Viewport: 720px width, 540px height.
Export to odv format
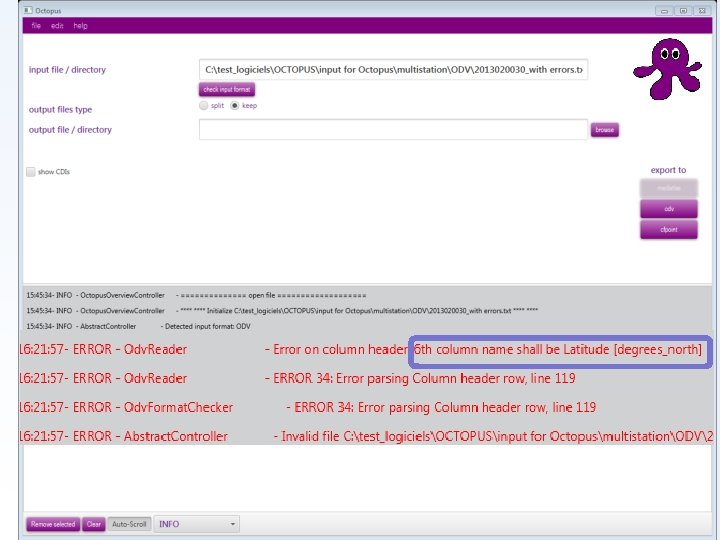669,209
